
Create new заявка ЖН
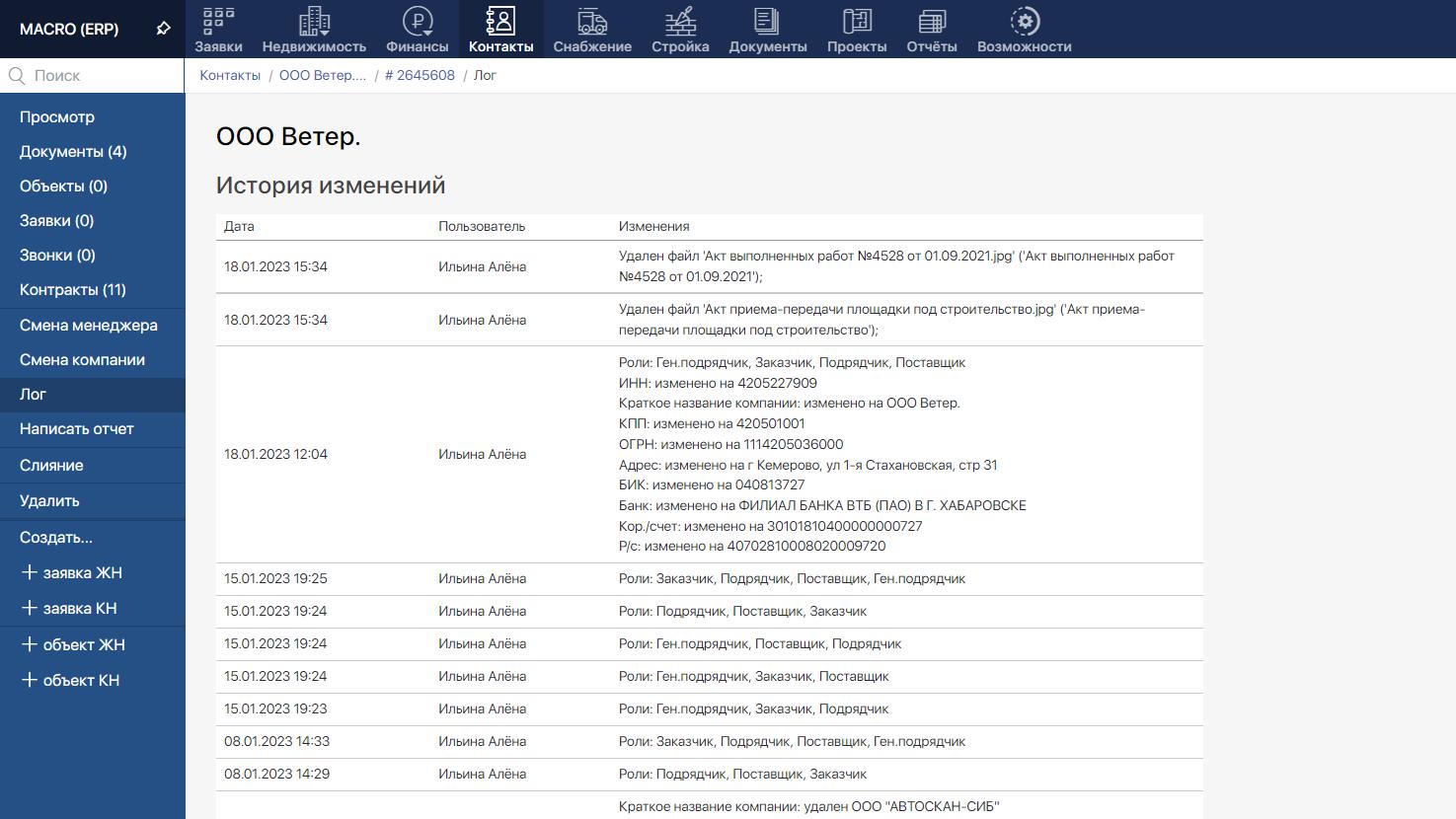[73, 573]
